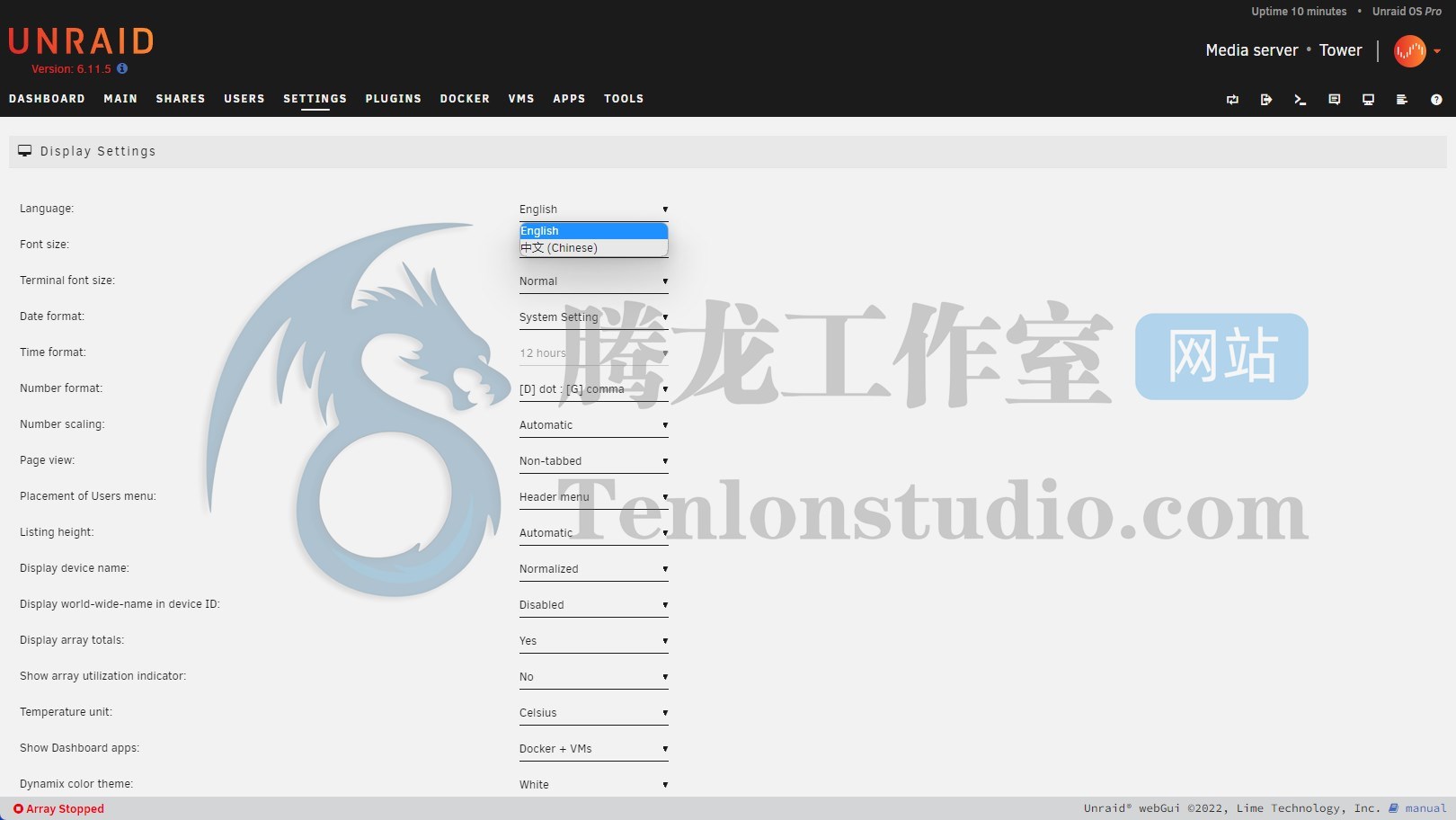Collapse the Language dropdown showing English

[x=593, y=209]
